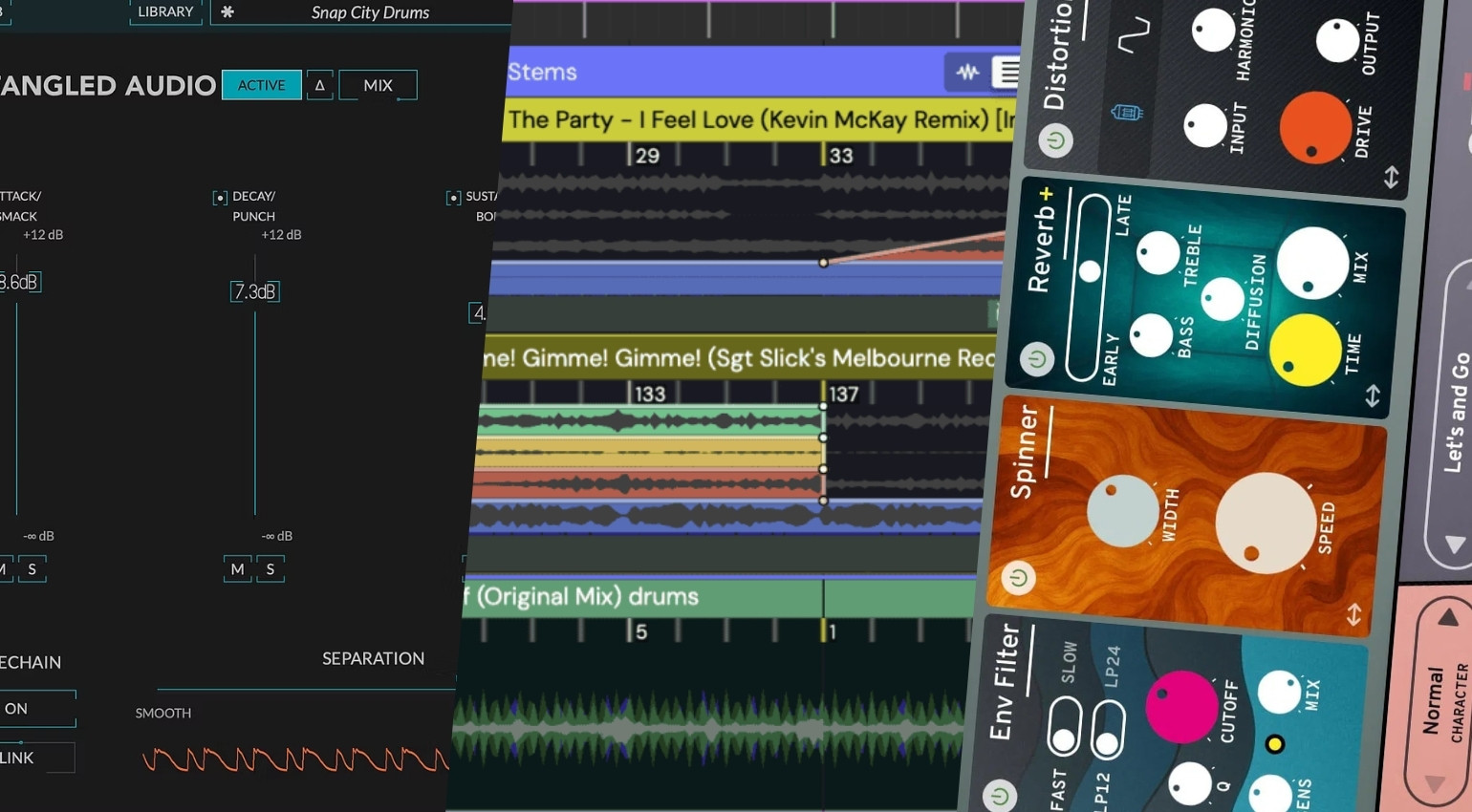Toggle the ACTIVE state of Untangled Audio
The width and height of the screenshot is (1472, 812).
click(x=260, y=85)
